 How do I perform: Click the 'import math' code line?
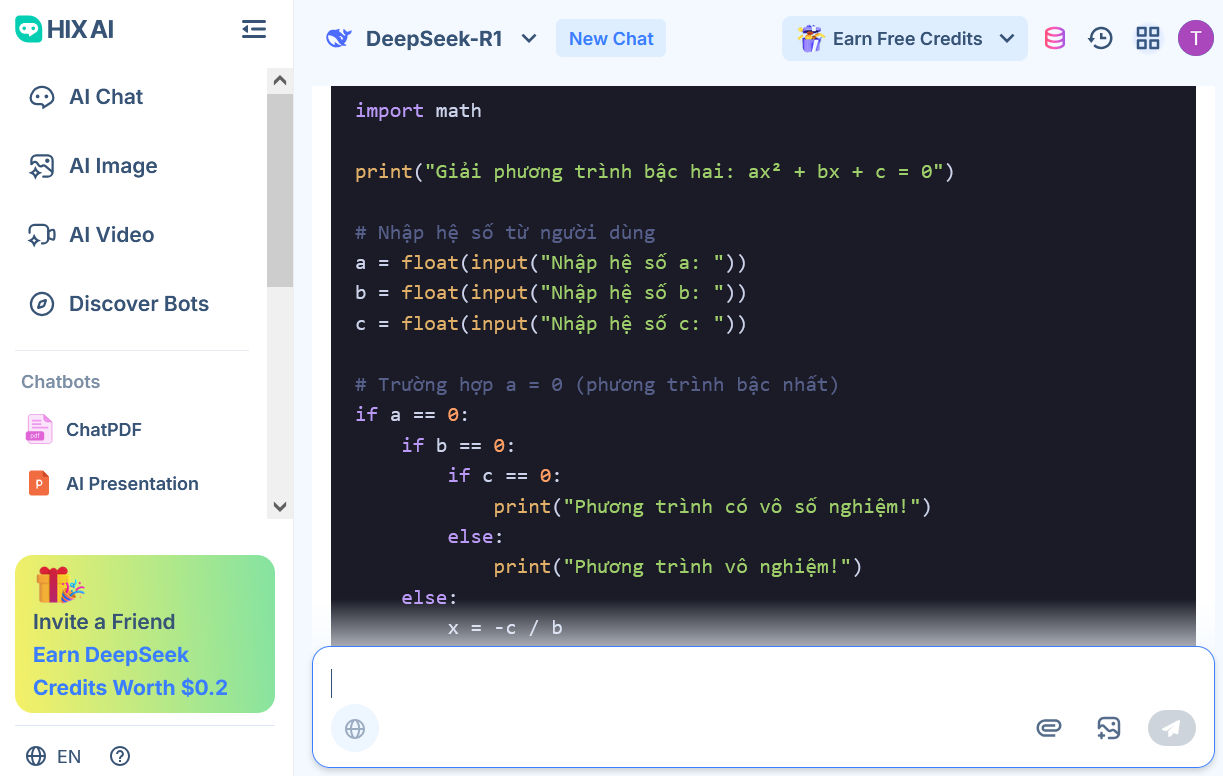click(x=418, y=111)
